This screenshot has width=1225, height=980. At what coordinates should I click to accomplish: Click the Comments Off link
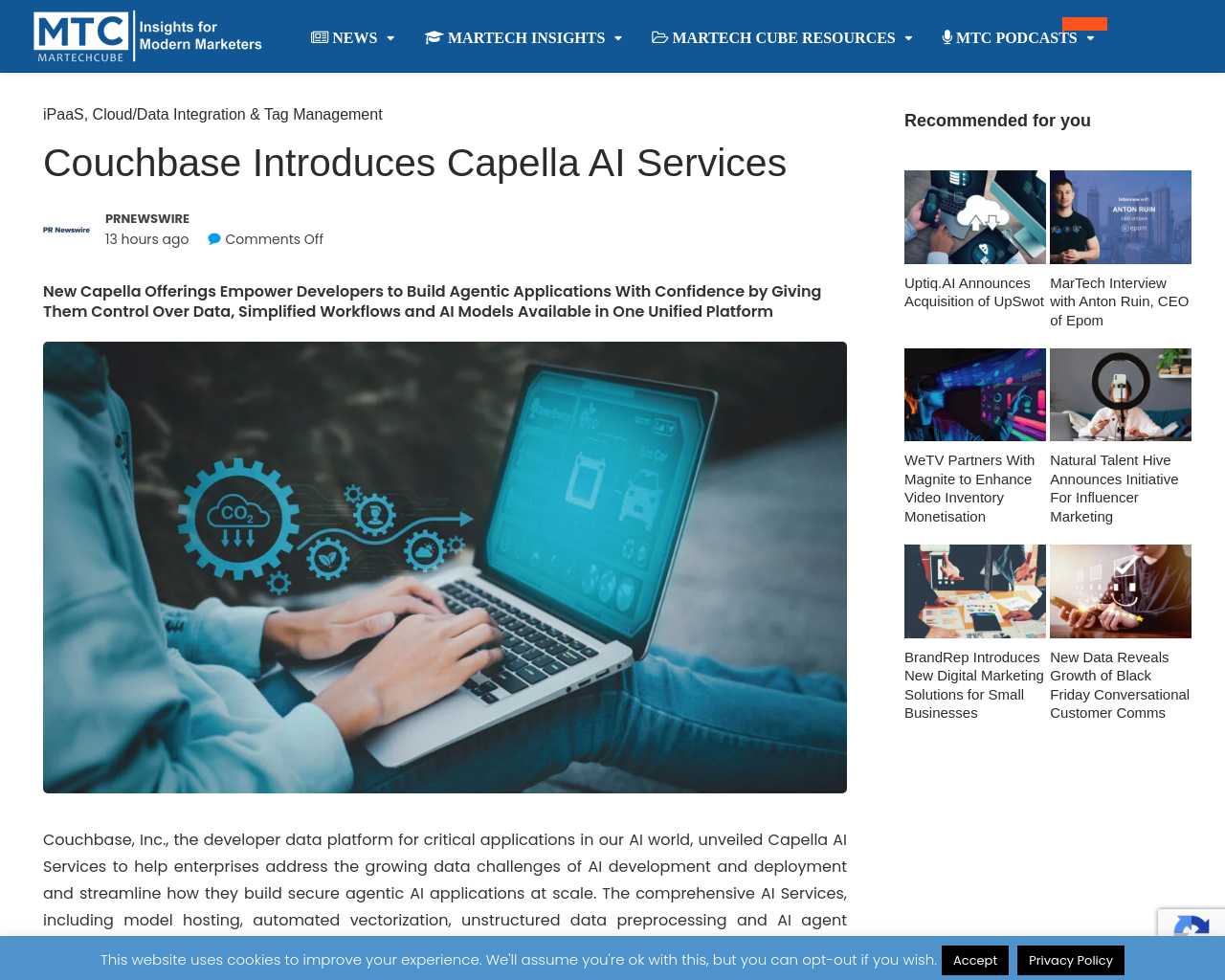(274, 239)
